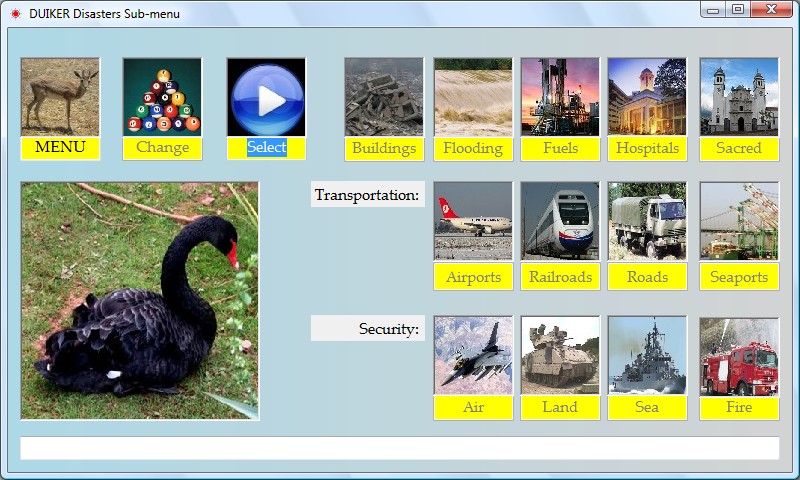Pick the Fire truck image
Image resolution: width=800 pixels, height=480 pixels.
(x=739, y=357)
